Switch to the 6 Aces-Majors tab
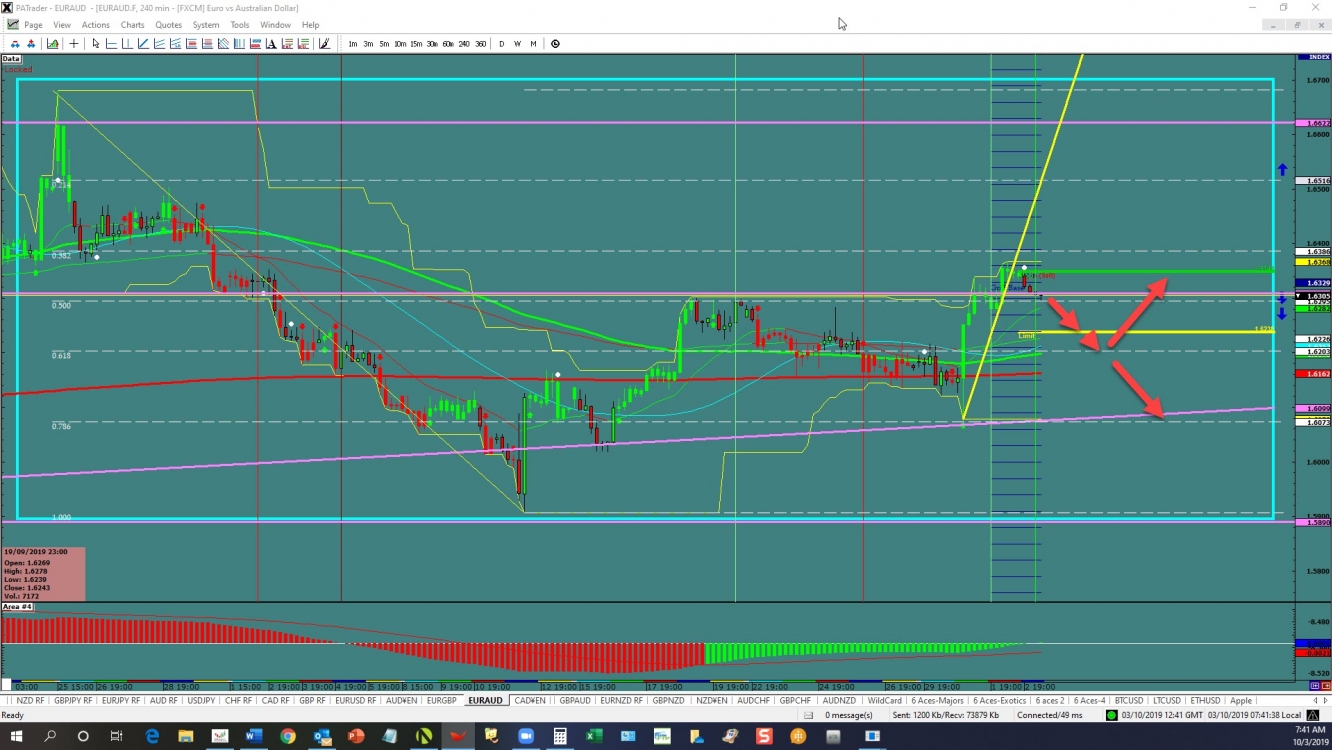 click(937, 700)
